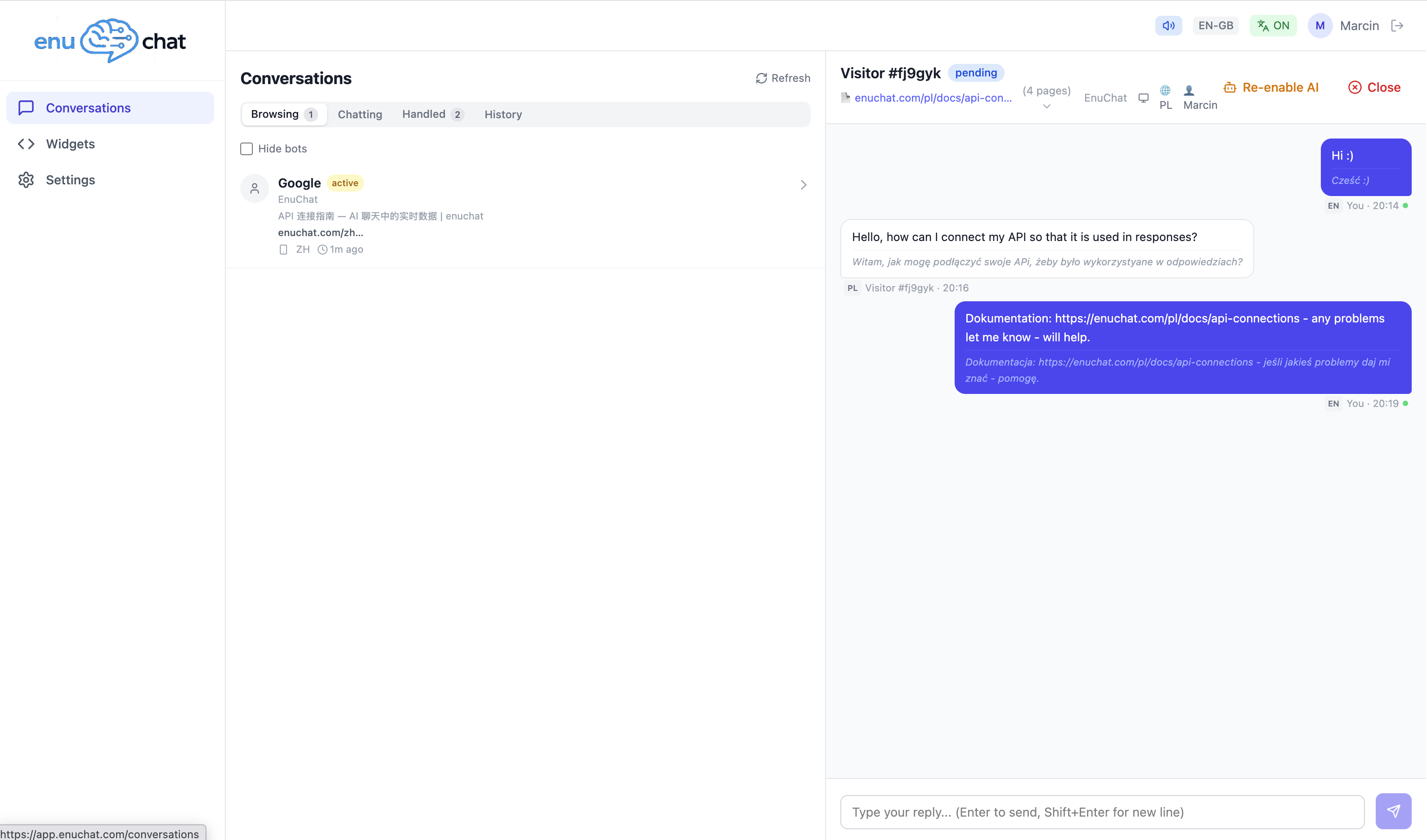This screenshot has height=840, width=1427.
Task: Open Settings via the gear icon
Action: pyautogui.click(x=26, y=180)
